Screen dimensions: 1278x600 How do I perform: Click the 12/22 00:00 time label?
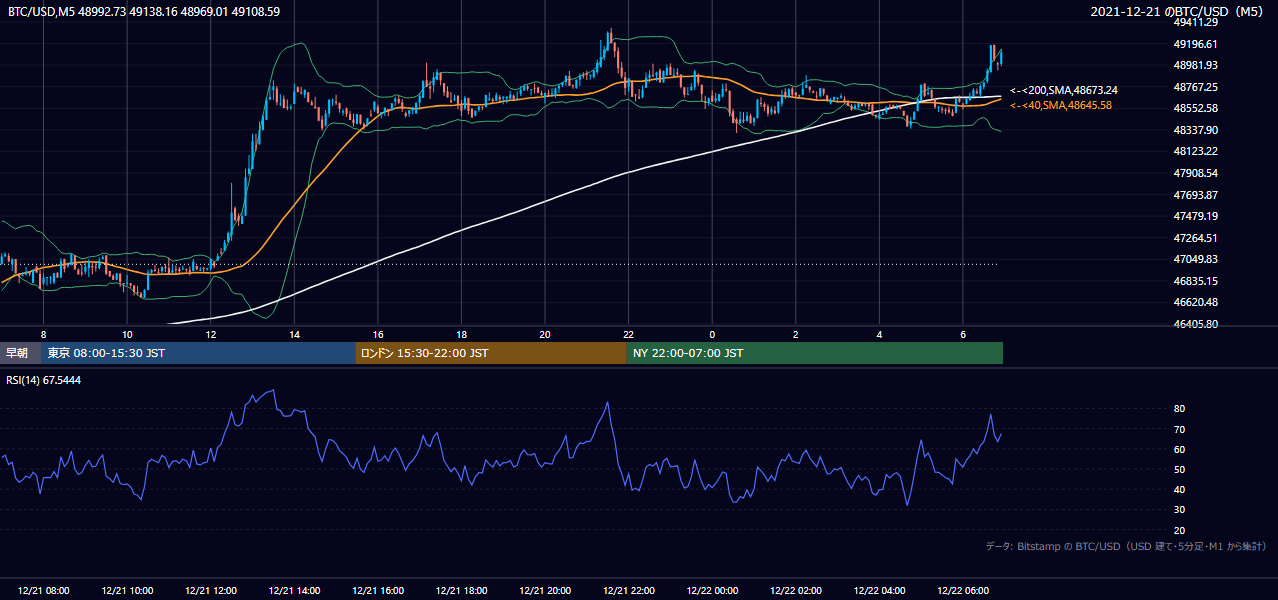pos(712,591)
